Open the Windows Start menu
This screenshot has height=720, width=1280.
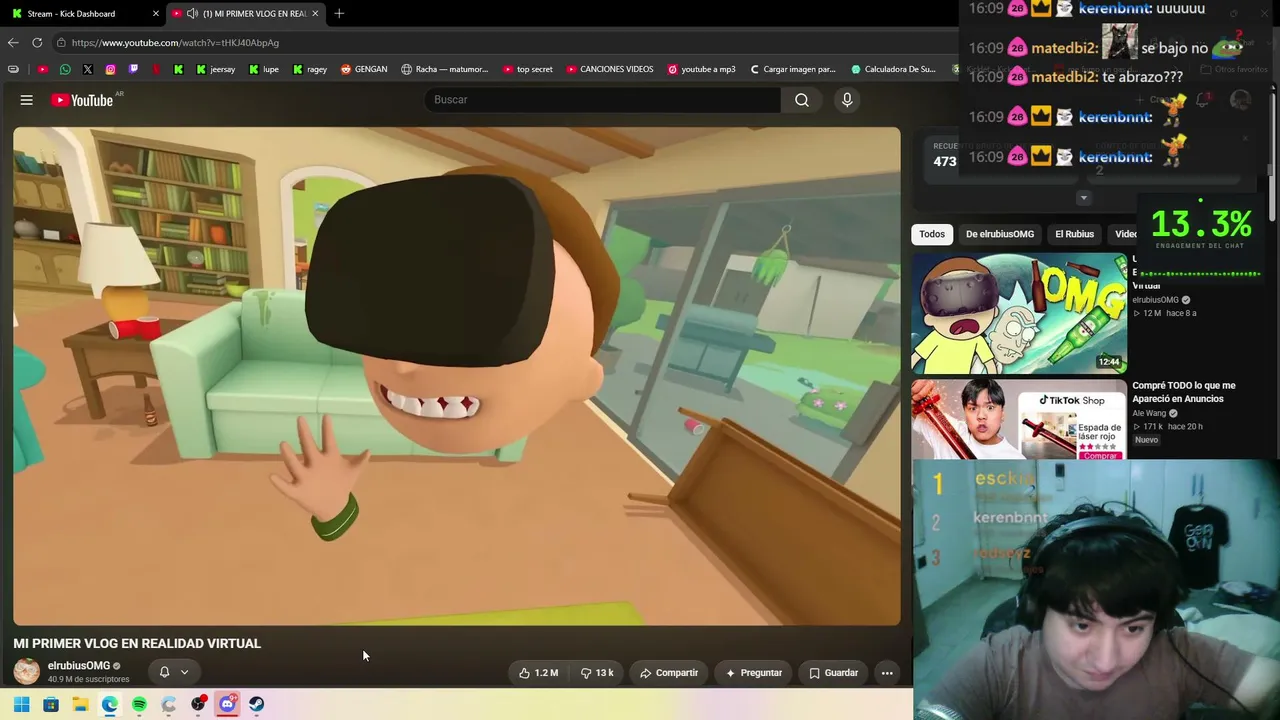pyautogui.click(x=22, y=704)
